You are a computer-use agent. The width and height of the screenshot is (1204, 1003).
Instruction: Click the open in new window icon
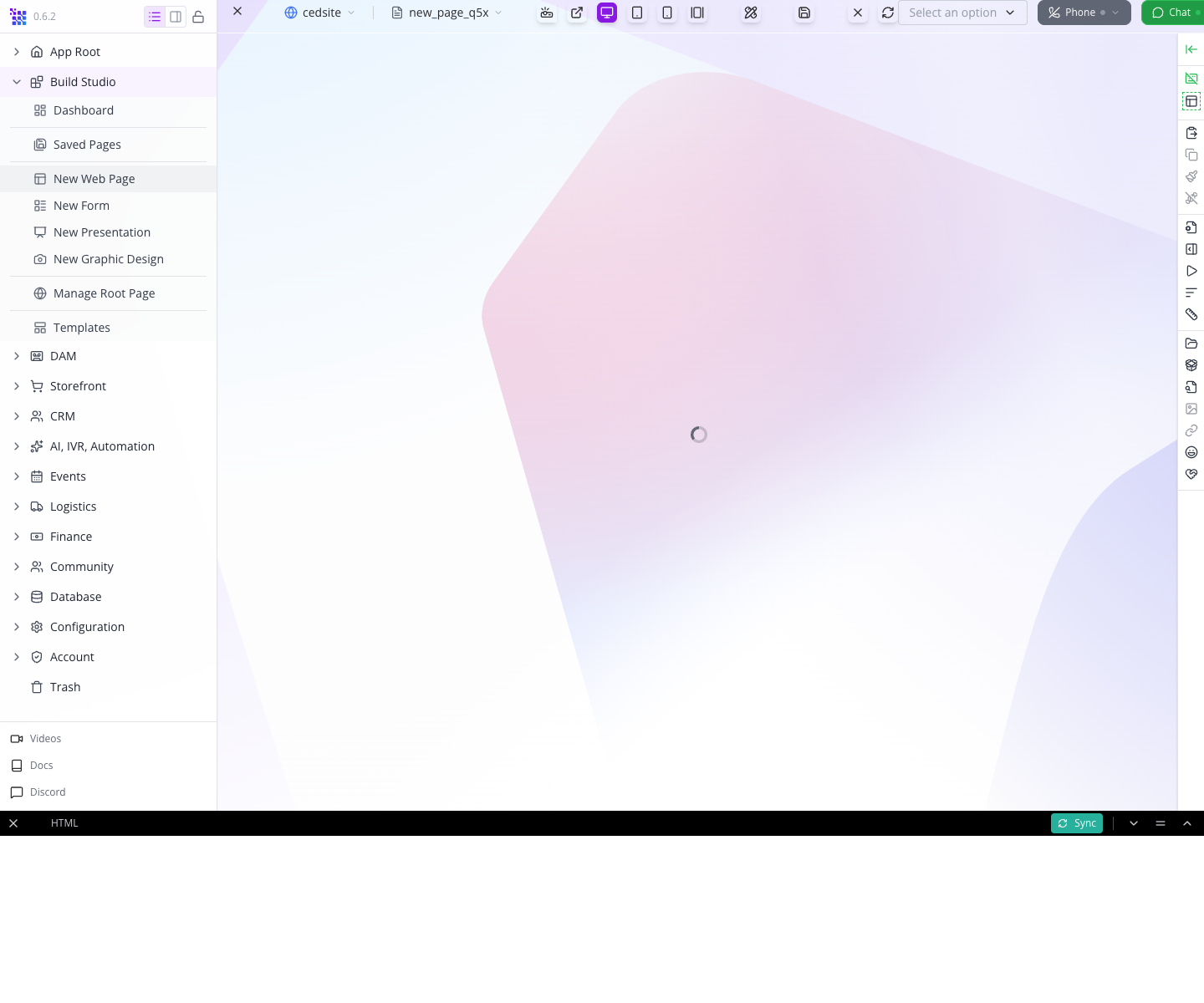click(x=577, y=13)
